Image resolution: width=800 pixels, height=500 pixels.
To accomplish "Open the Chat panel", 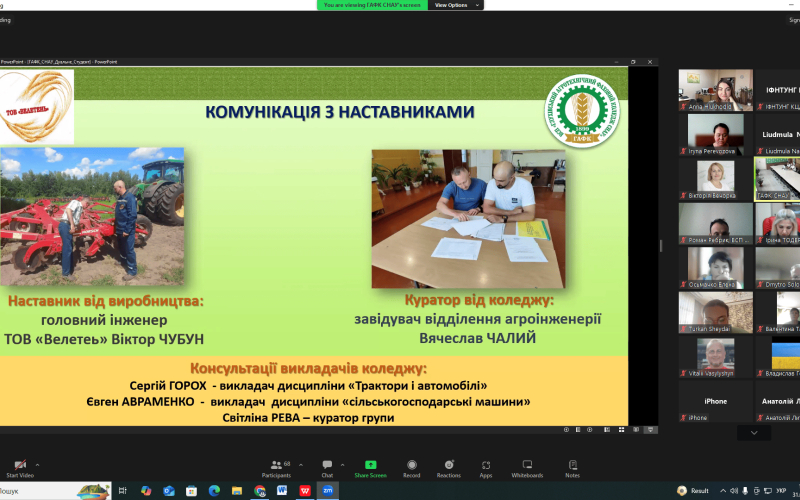I will 327,468.
